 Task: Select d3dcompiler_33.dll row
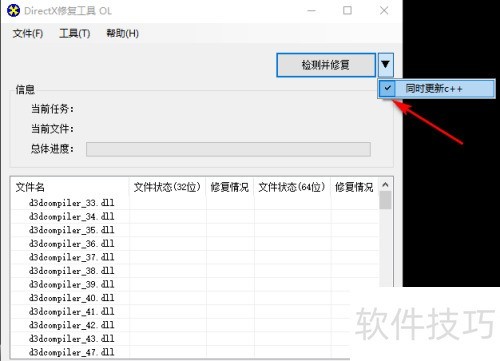pos(195,203)
